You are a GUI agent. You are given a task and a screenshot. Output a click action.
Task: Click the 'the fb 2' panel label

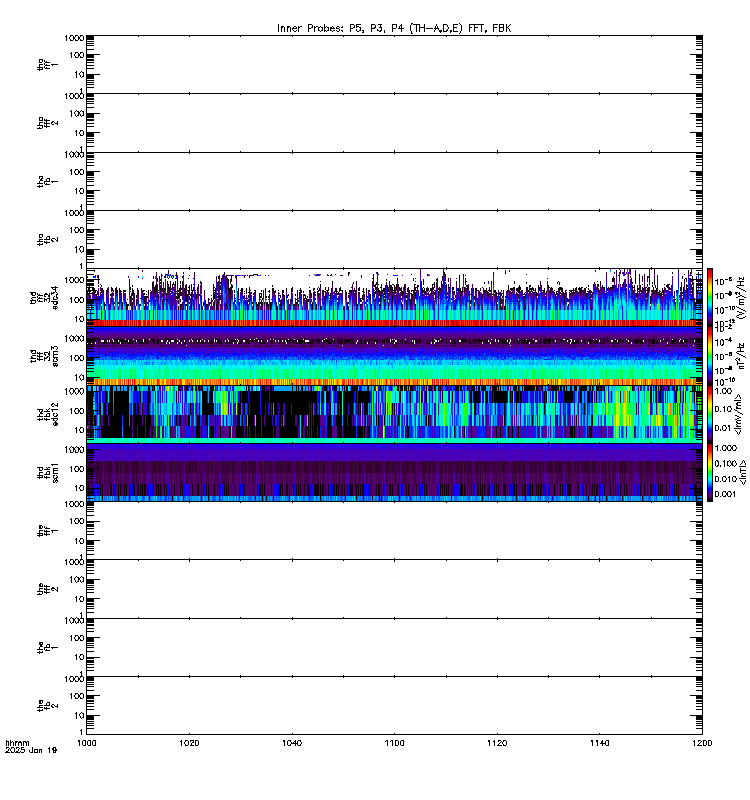click(47, 706)
